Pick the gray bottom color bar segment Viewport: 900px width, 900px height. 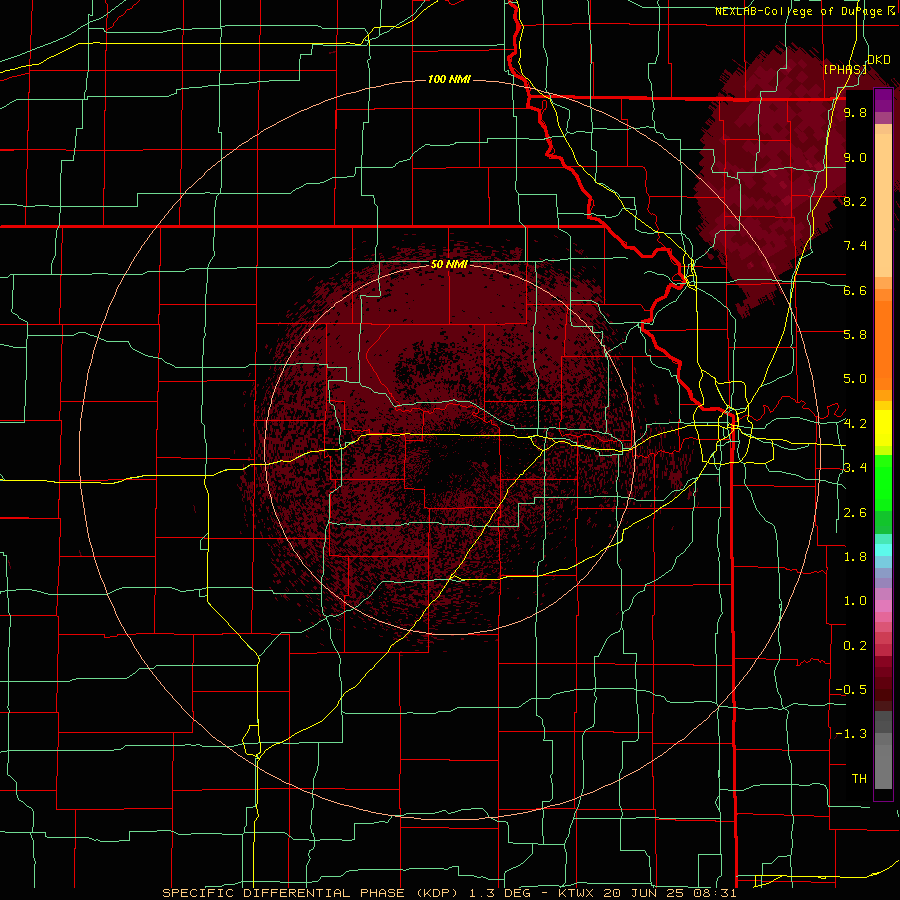pyautogui.click(x=883, y=766)
